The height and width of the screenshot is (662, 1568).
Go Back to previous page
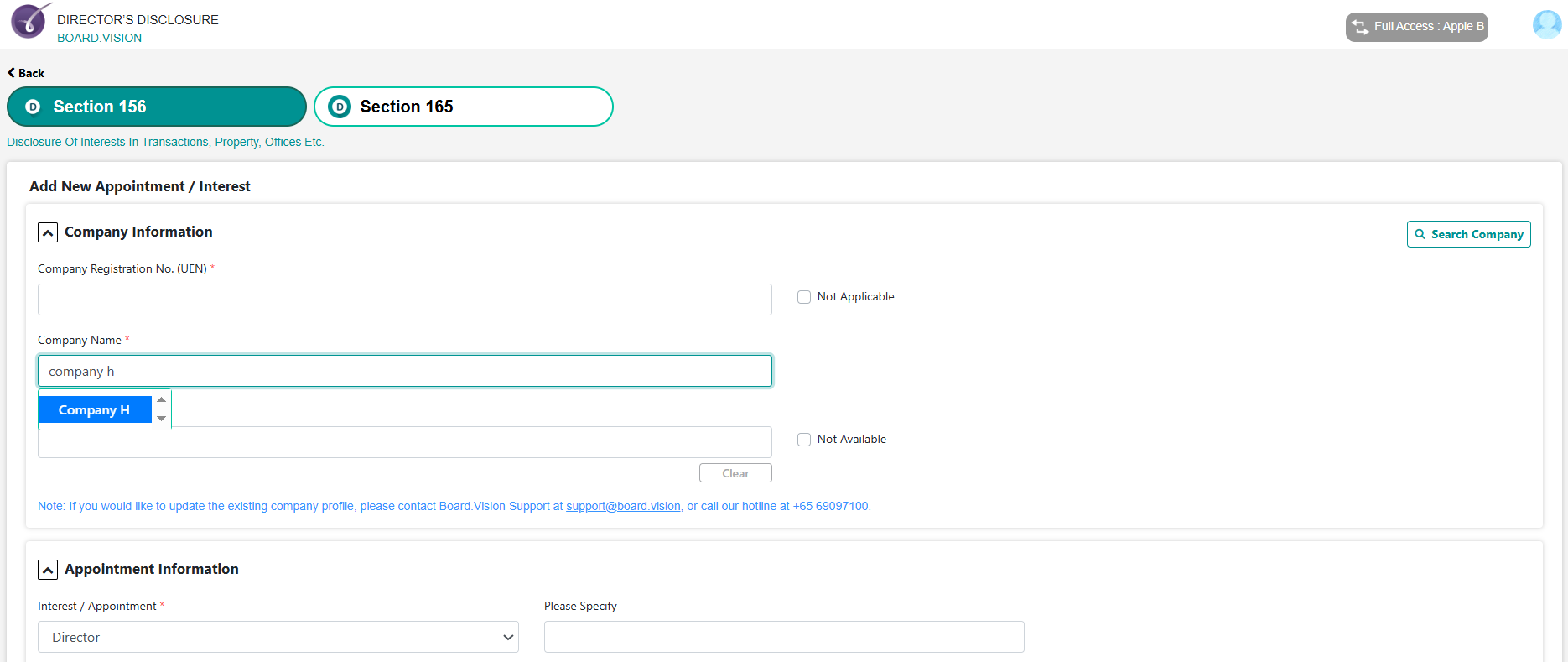click(x=26, y=73)
